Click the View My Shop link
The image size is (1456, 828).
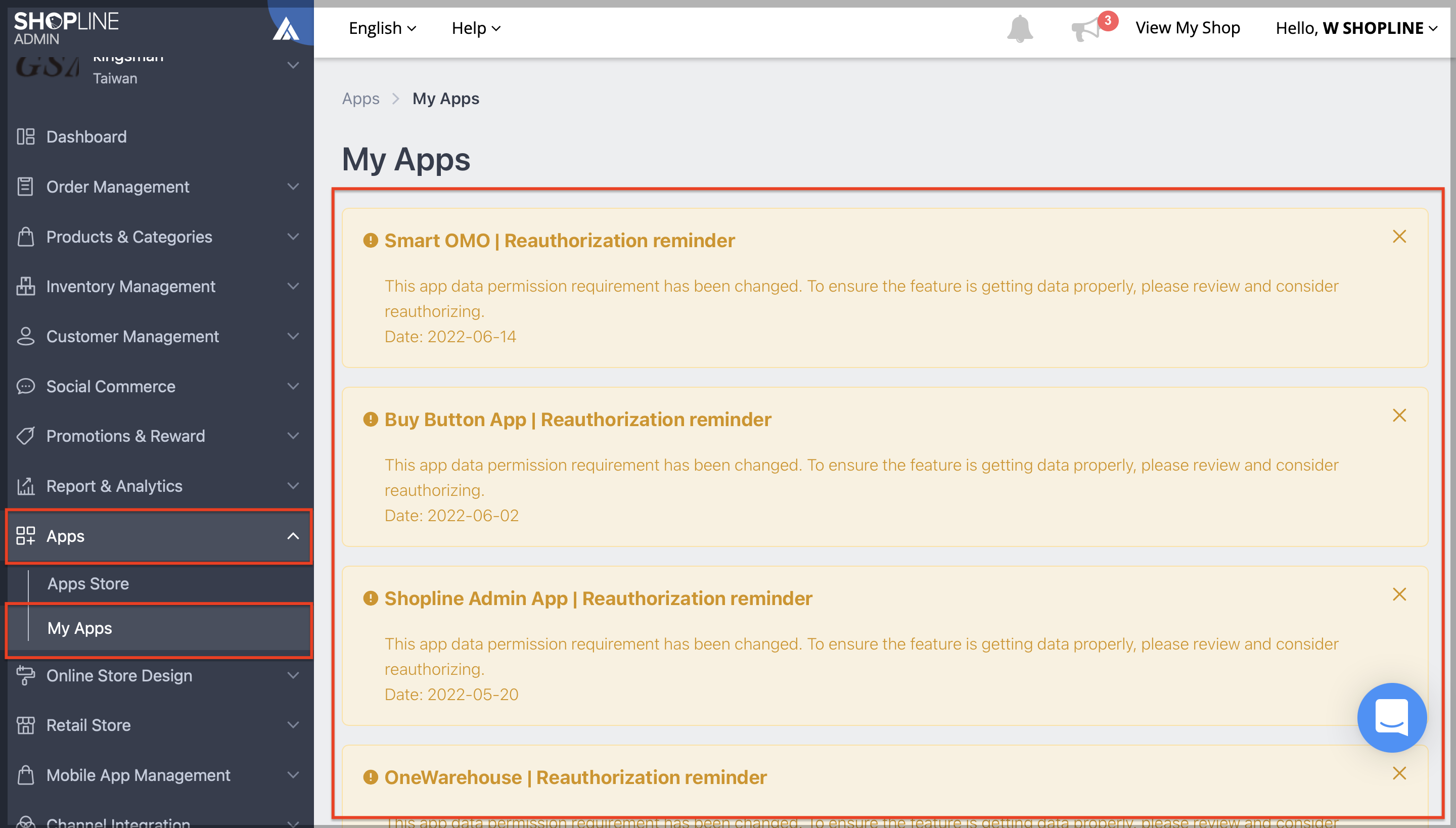pos(1188,28)
